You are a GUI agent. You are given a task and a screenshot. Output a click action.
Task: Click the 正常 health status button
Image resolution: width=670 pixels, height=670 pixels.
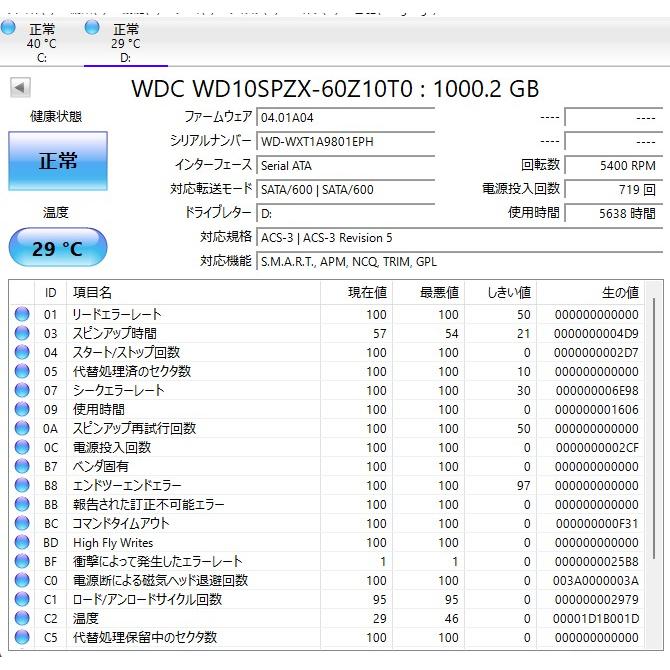point(58,161)
